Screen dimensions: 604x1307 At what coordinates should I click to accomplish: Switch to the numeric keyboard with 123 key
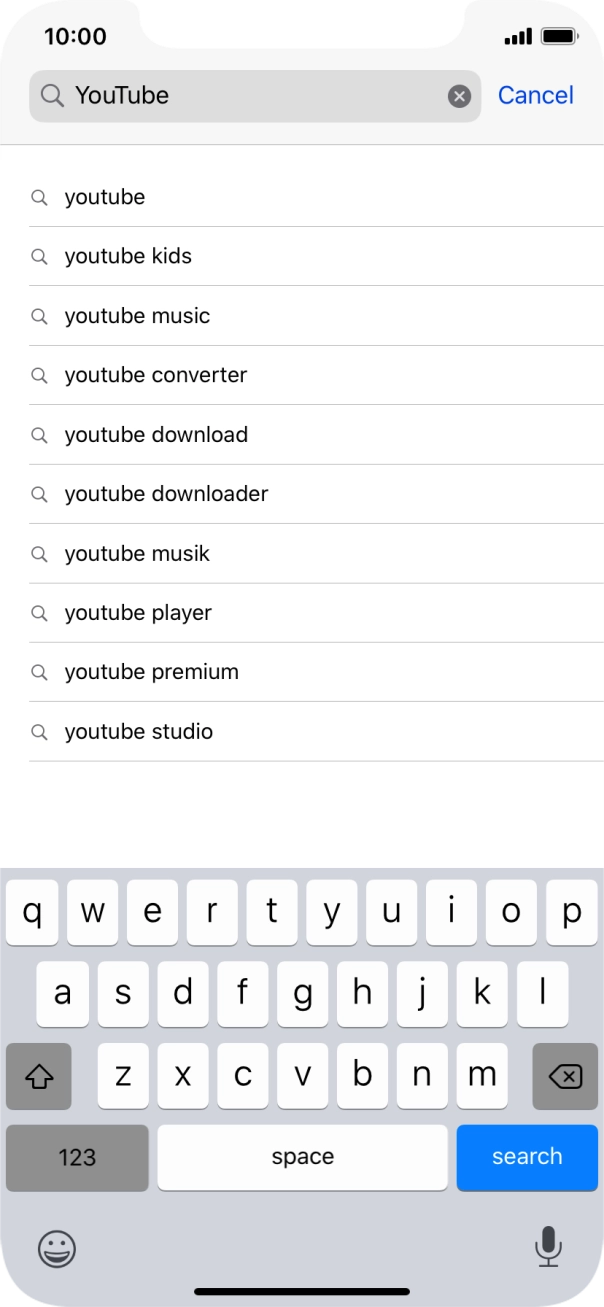[76, 1157]
